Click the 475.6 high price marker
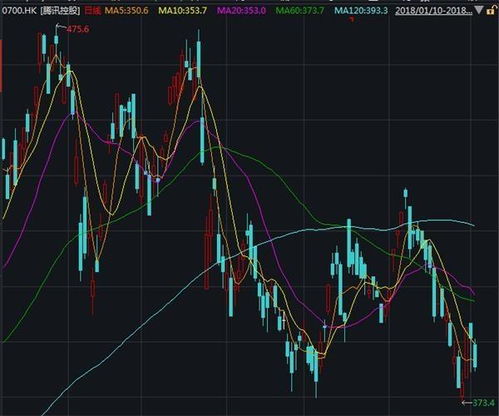The height and width of the screenshot is (416, 499). coord(78,29)
